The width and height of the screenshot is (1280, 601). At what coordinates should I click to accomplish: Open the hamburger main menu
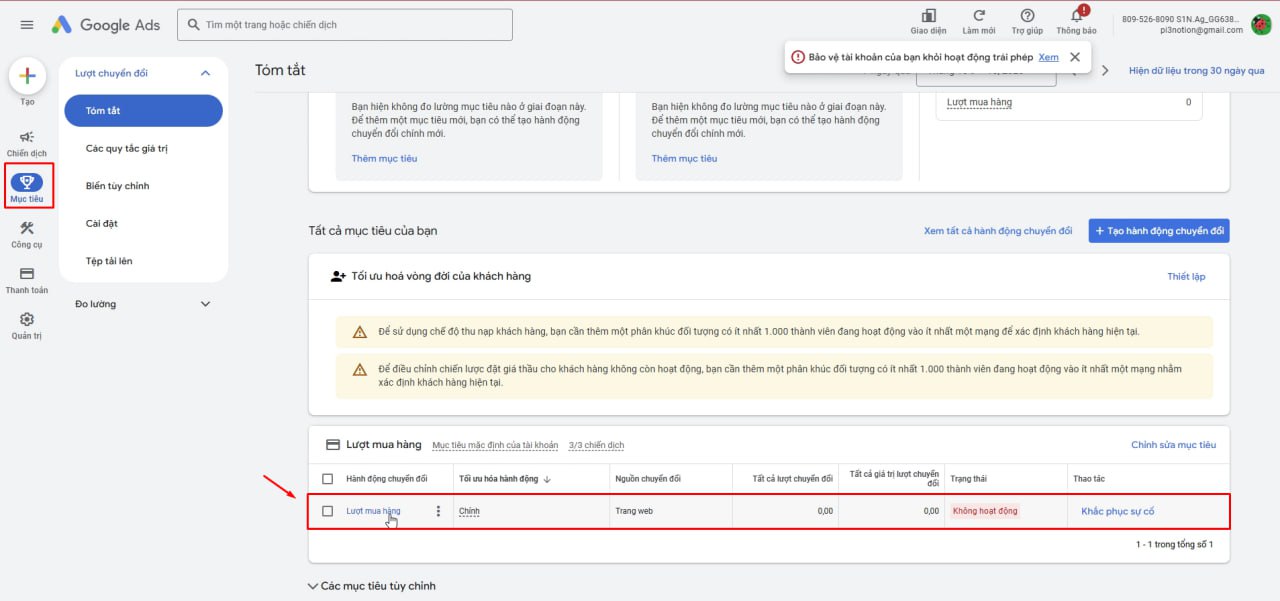pos(27,25)
